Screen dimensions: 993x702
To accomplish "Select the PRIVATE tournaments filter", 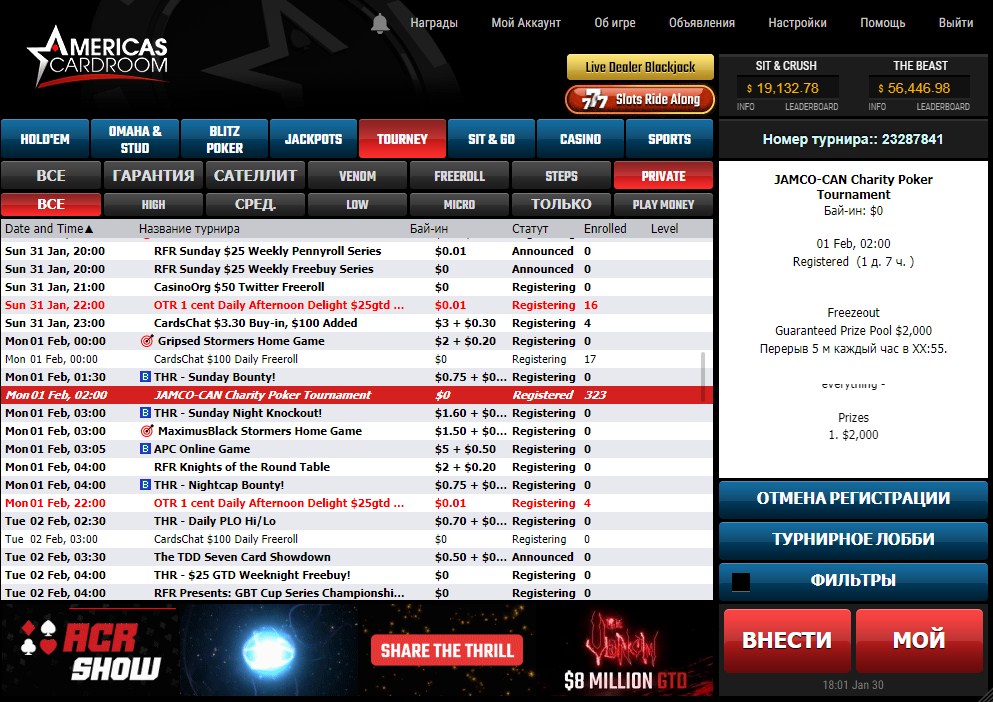I will pyautogui.click(x=663, y=176).
